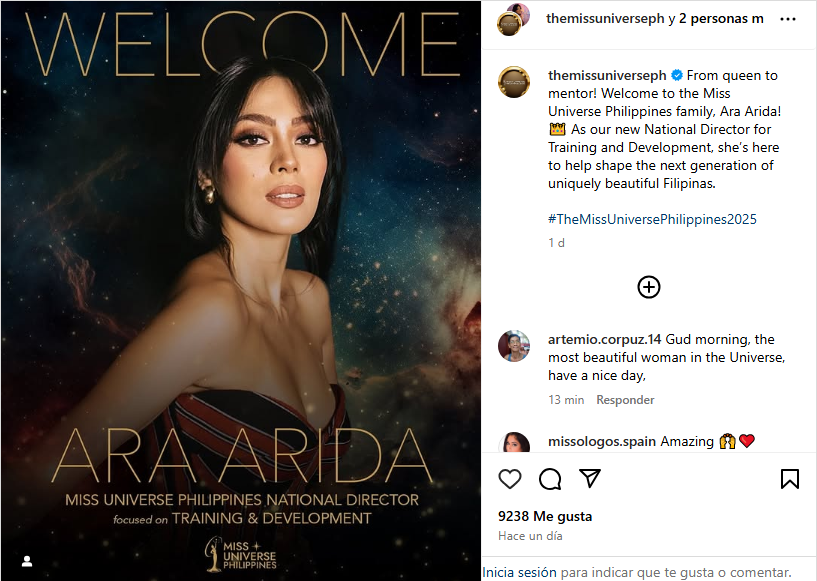Open themissuniverseph profile picture in caption

click(514, 82)
